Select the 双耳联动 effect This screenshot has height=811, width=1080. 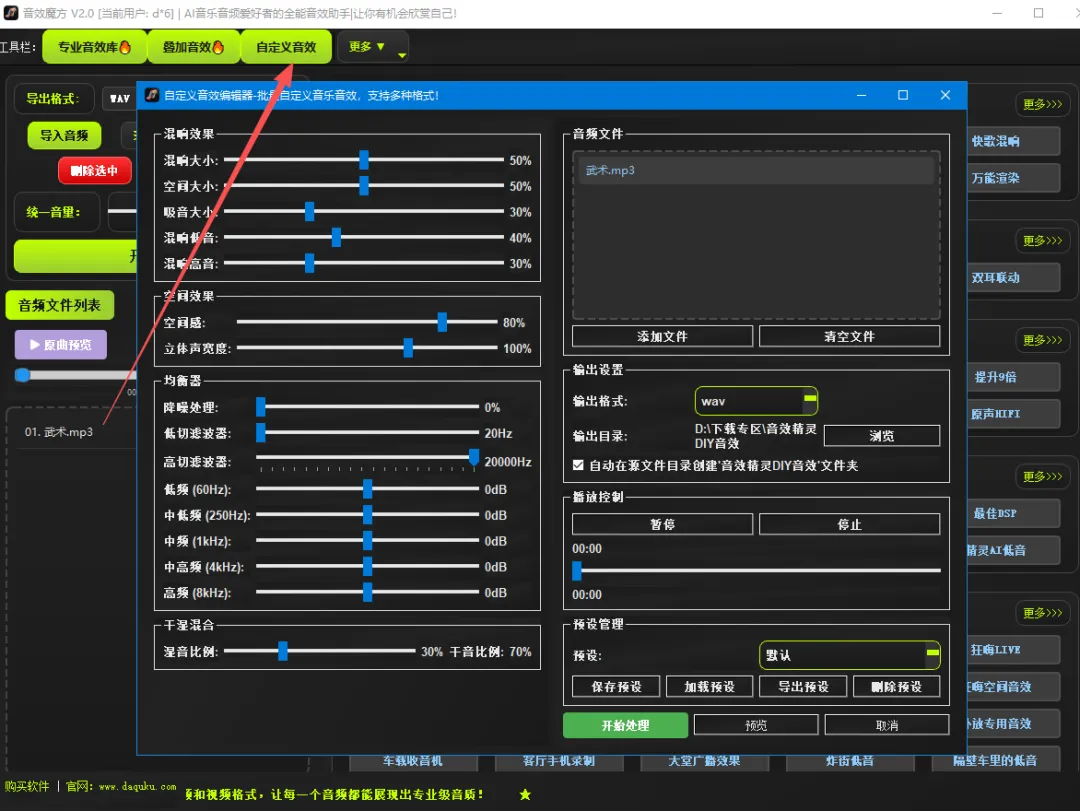click(x=1013, y=278)
